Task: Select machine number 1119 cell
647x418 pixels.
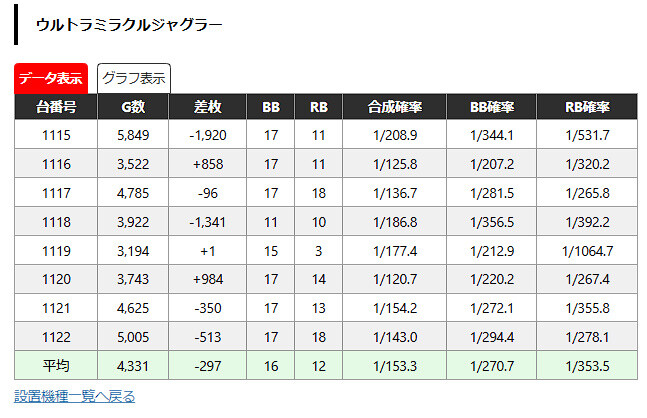Action: pyautogui.click(x=56, y=250)
